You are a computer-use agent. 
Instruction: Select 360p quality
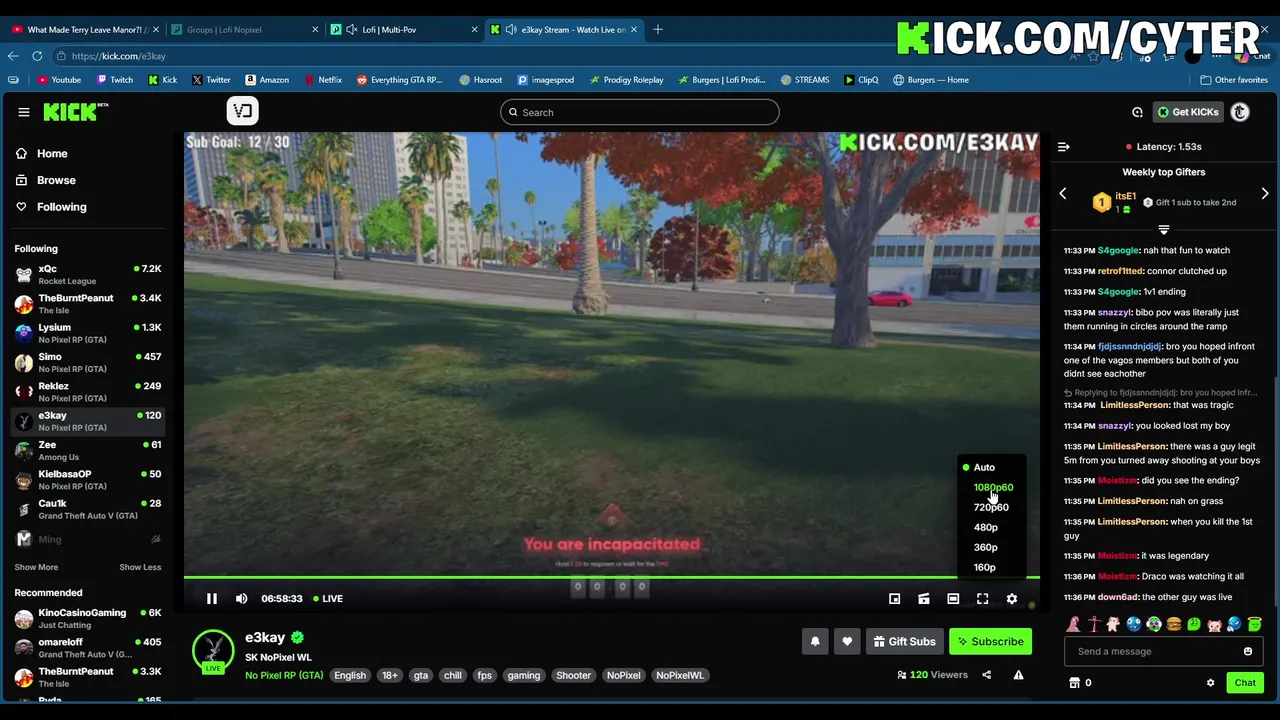pos(986,547)
